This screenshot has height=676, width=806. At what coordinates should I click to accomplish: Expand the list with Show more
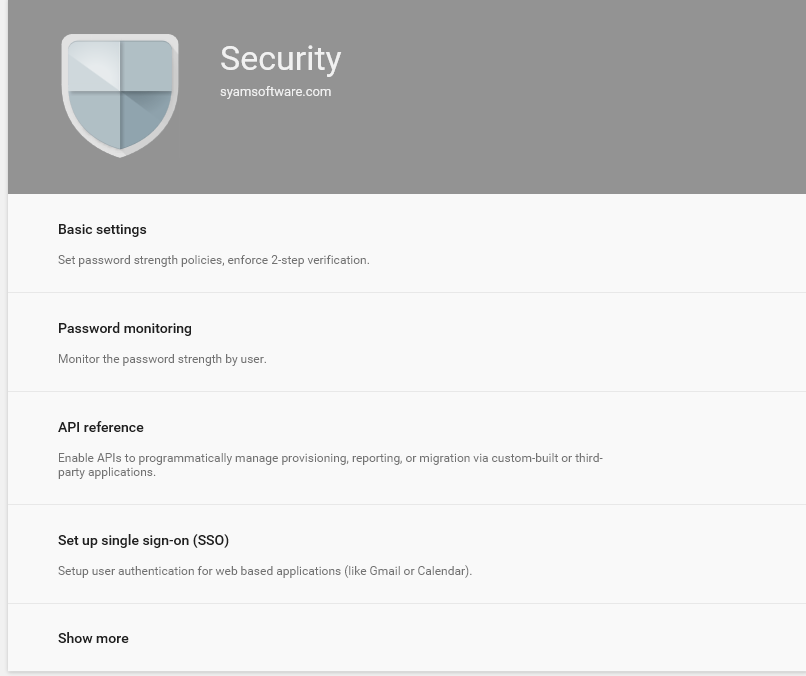click(x=93, y=638)
